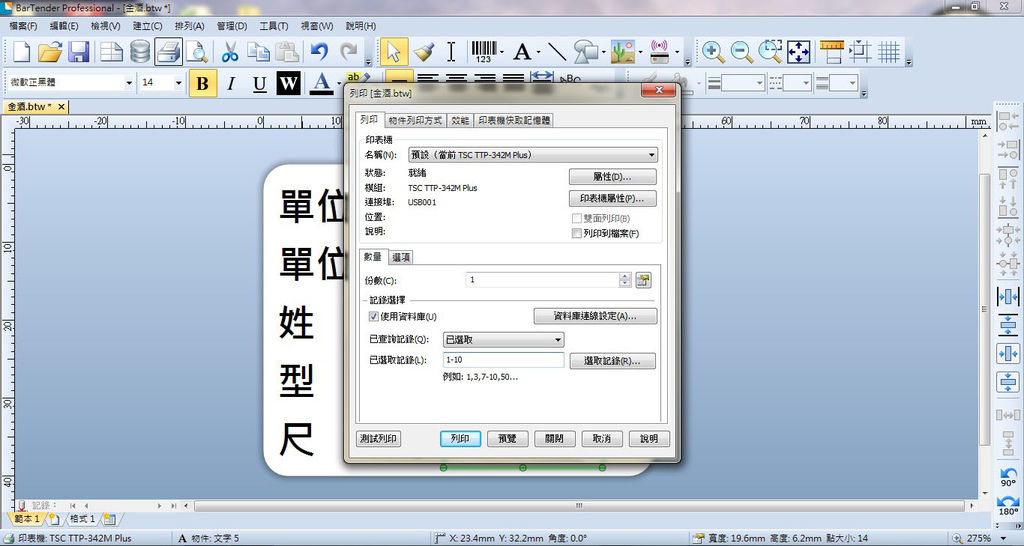Toggle Italic formatting
The height and width of the screenshot is (546, 1024).
231,84
